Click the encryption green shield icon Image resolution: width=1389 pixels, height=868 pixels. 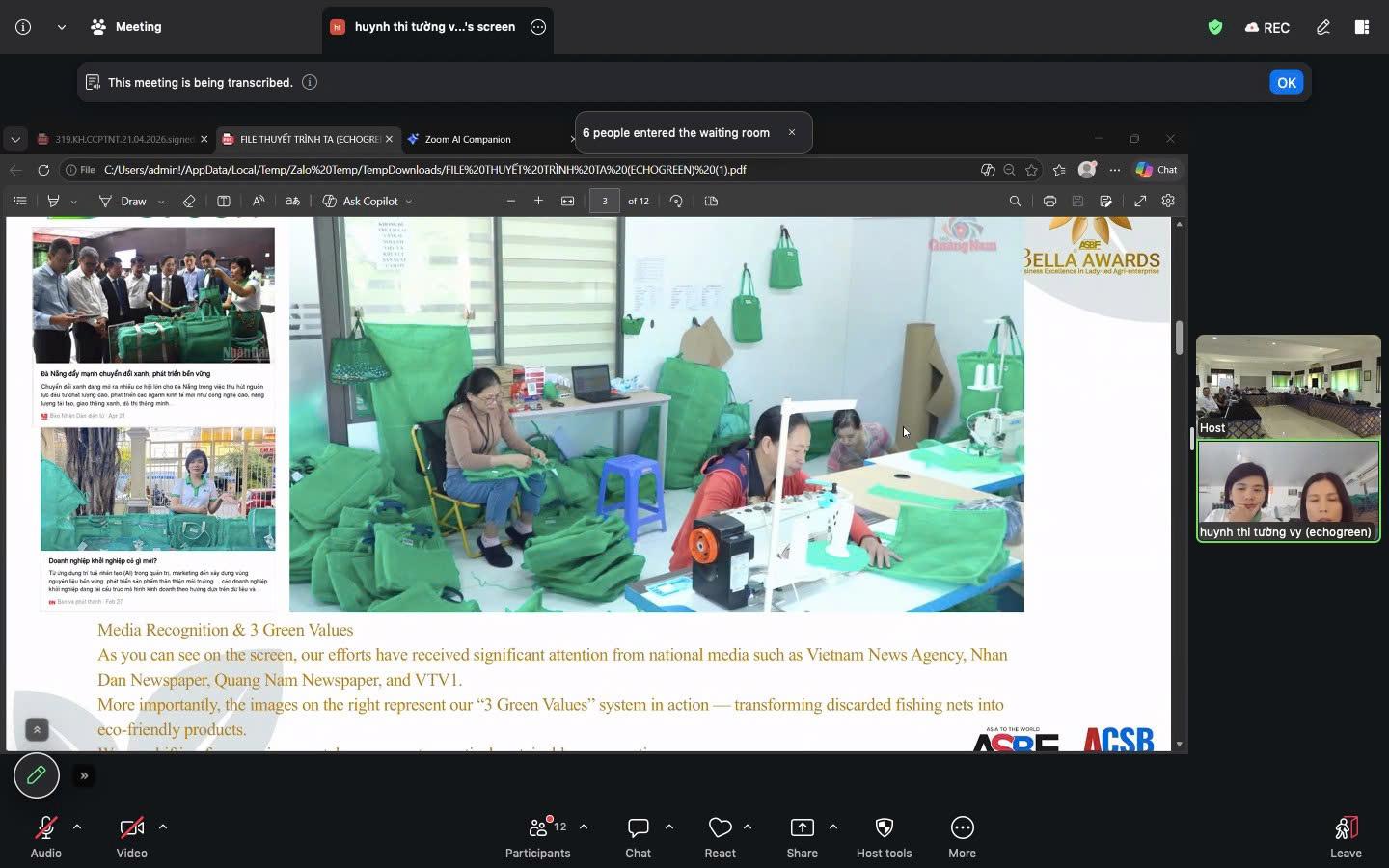[1215, 27]
